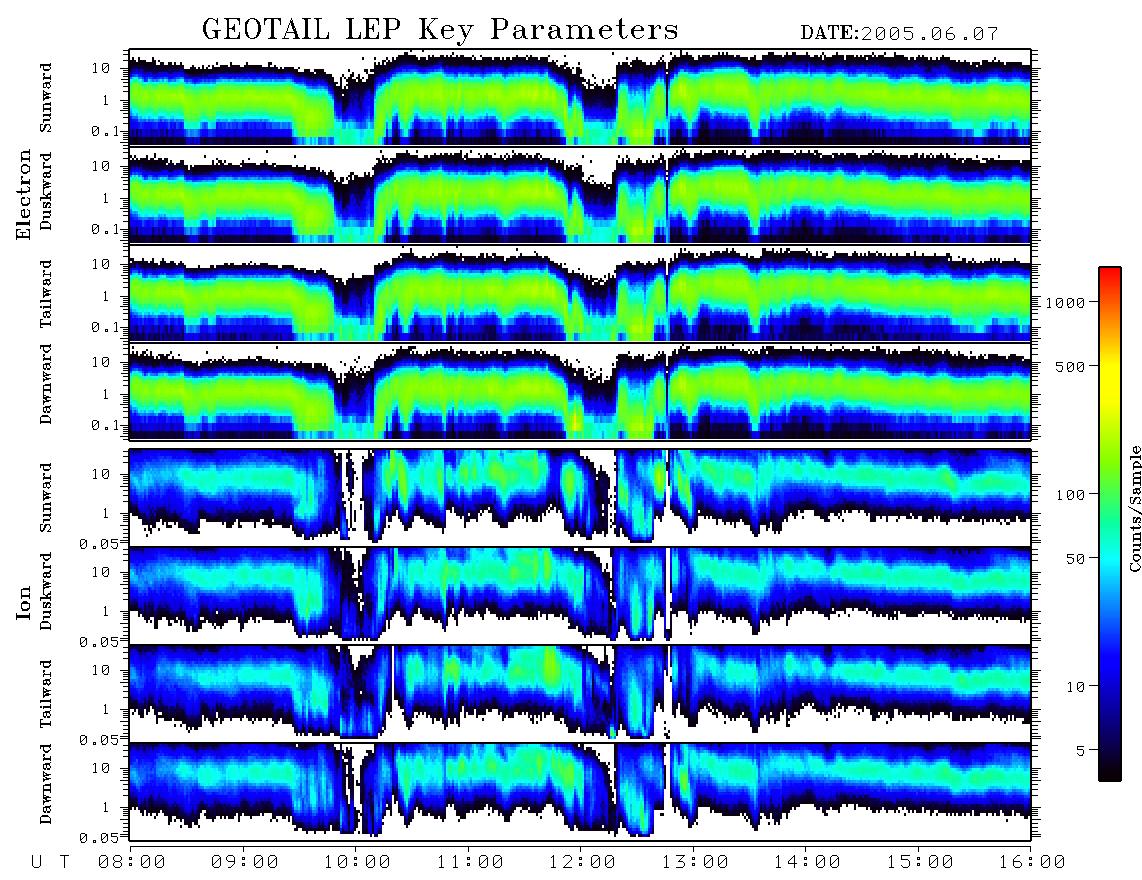Click the 13:00 time tick label
The image size is (1142, 880).
[695, 862]
